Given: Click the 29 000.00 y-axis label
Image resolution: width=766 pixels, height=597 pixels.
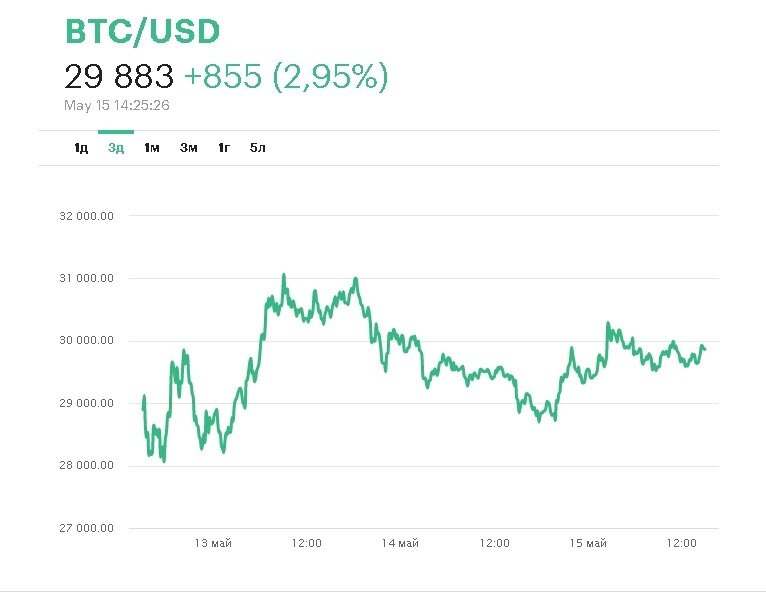Looking at the screenshot, I should pos(87,403).
